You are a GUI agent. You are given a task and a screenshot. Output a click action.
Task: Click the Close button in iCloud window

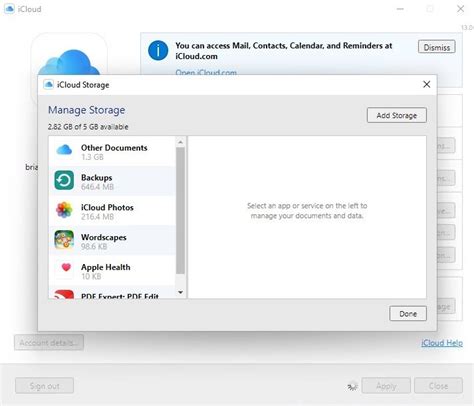438,386
